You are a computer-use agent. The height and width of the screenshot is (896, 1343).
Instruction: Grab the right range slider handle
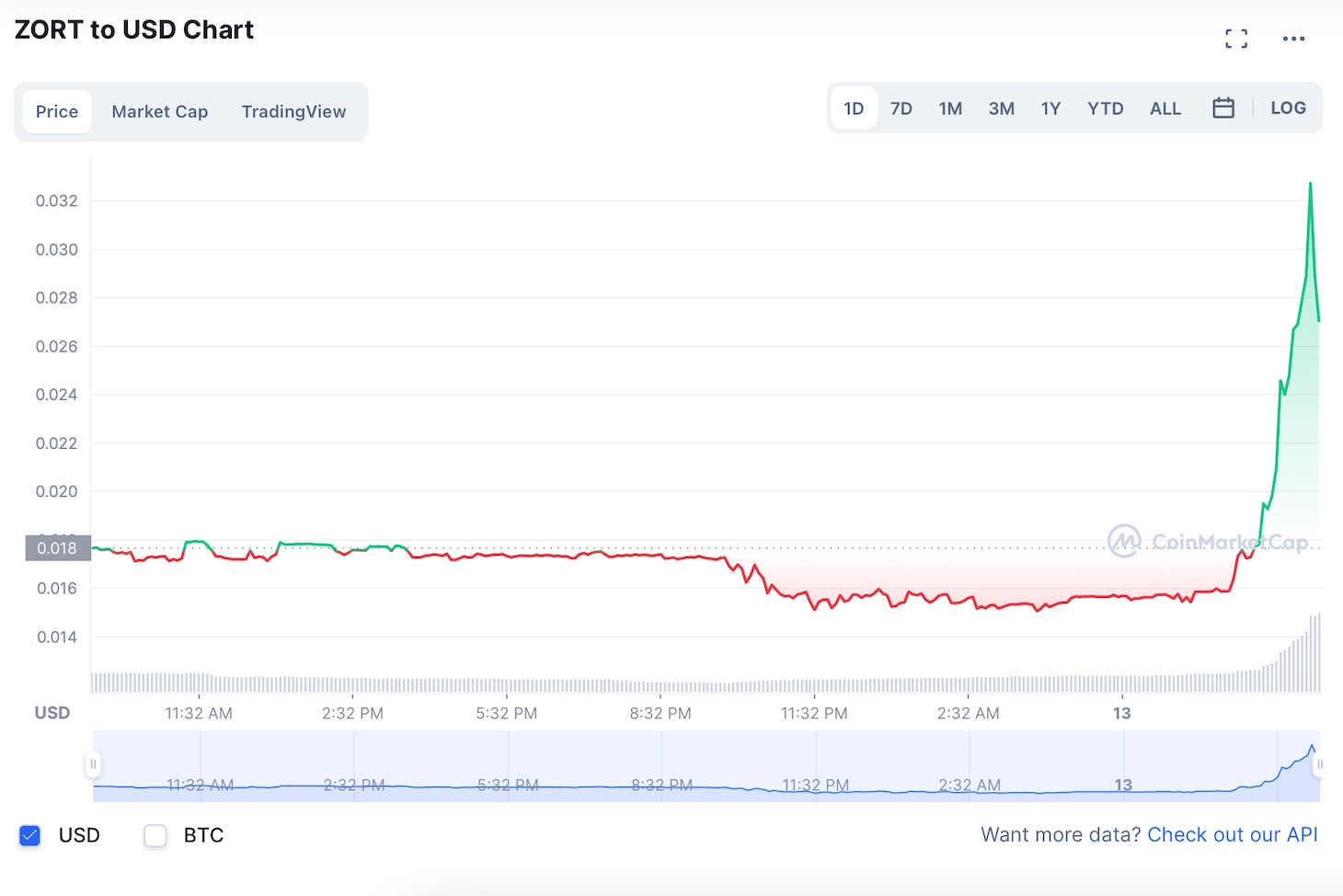(x=1319, y=764)
